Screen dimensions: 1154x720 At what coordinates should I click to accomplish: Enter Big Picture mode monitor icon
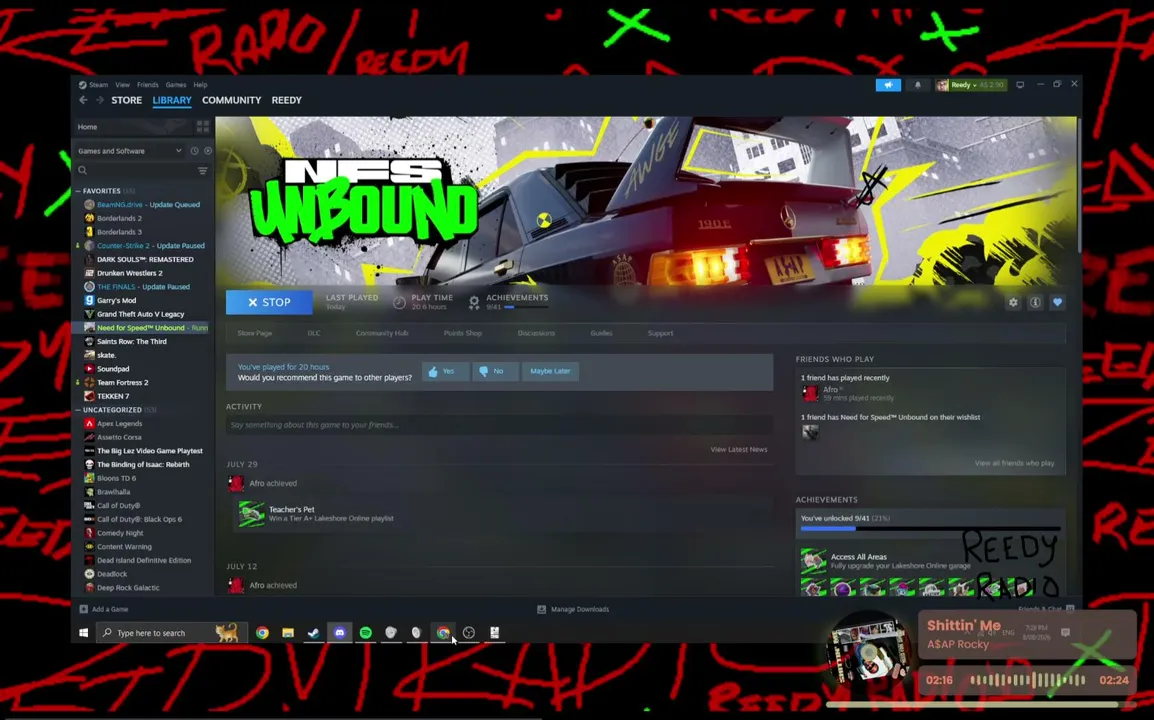pos(1020,85)
